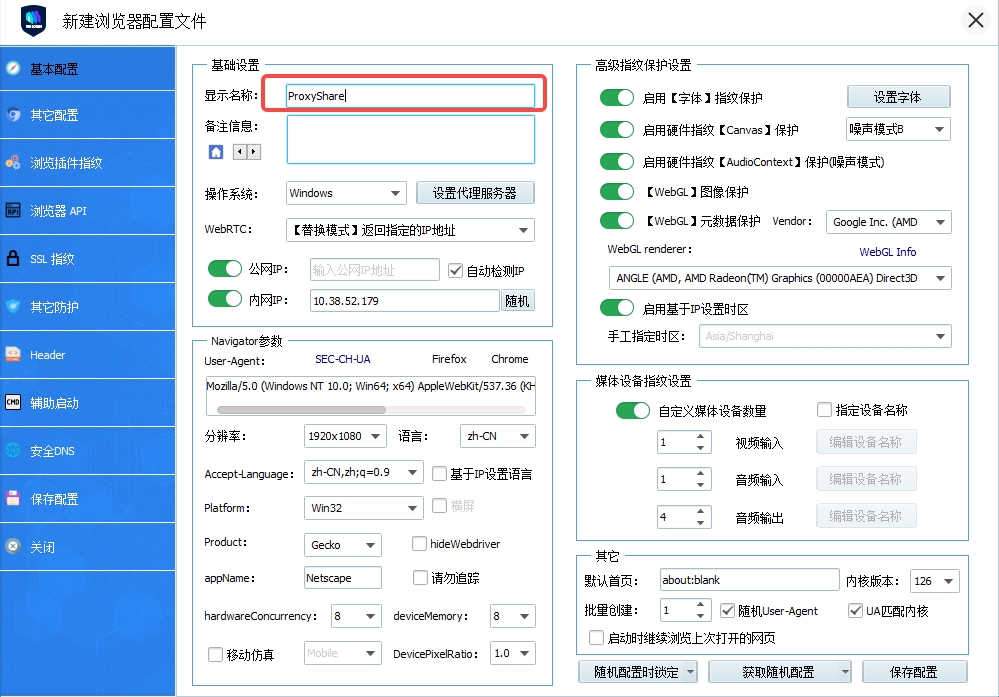
Task: Toggle 【WebGL】图像保护 switch
Action: 617,191
